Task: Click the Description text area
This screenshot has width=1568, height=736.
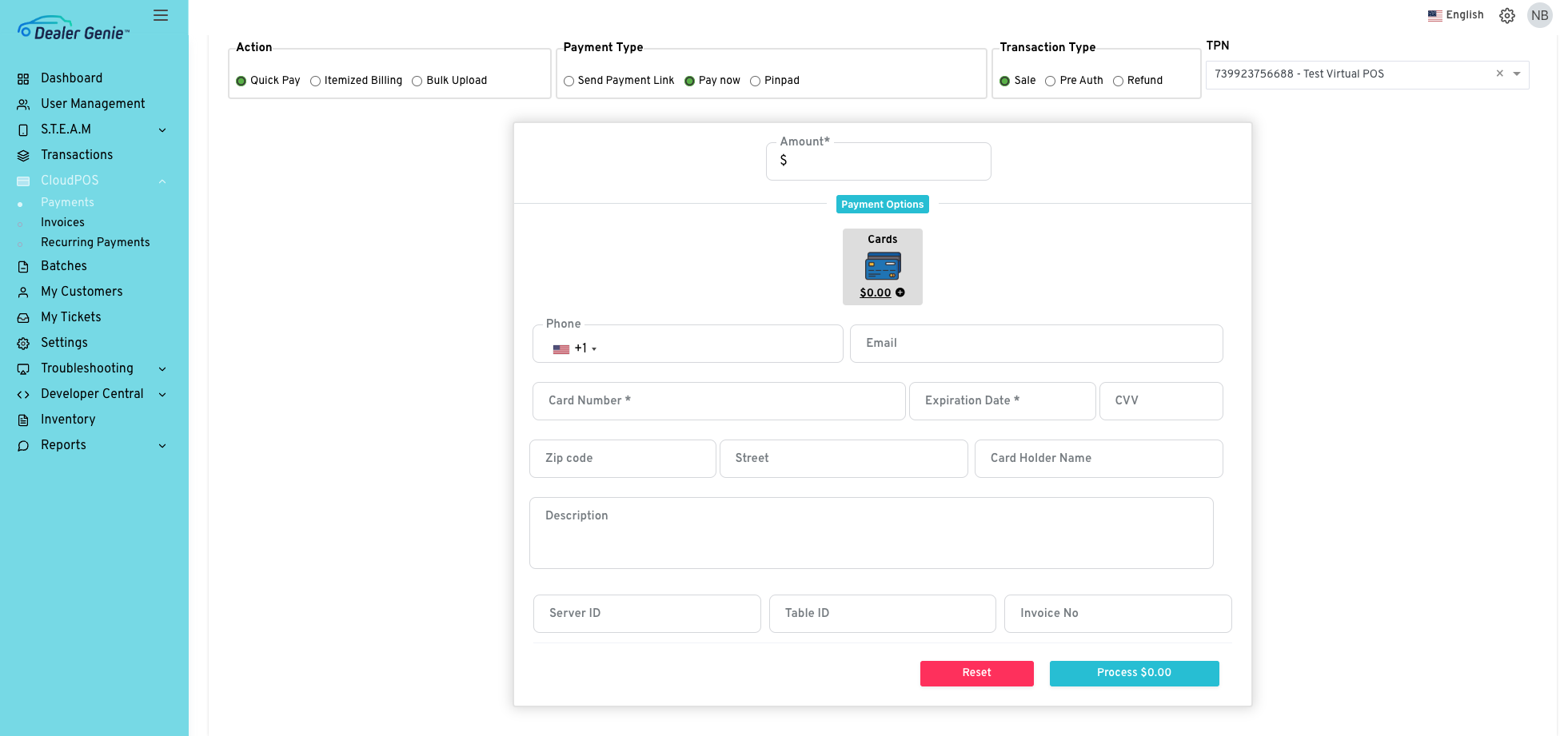Action: pyautogui.click(x=872, y=533)
